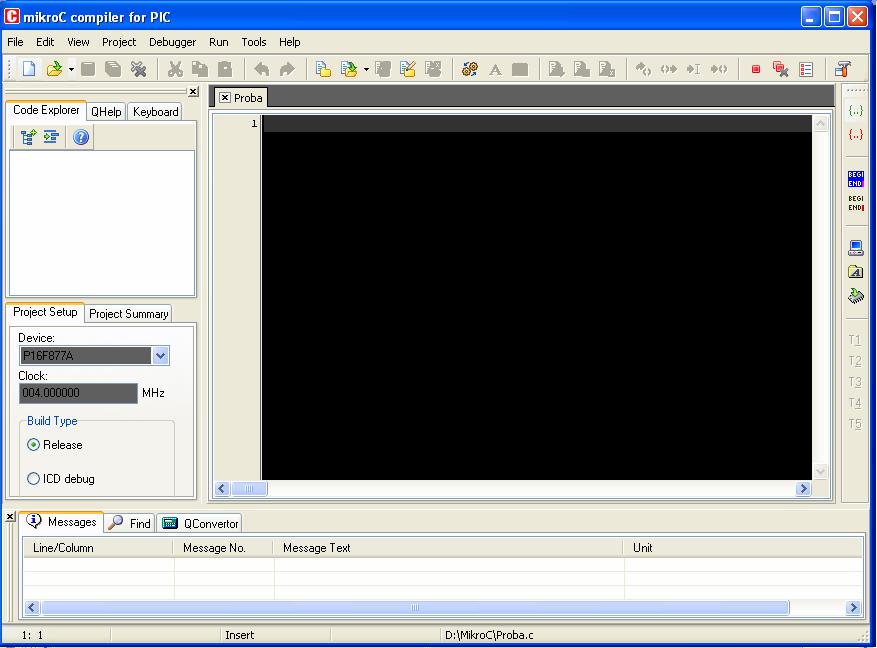
Task: Click the Code Explorer collapse list icon
Action: [51, 137]
